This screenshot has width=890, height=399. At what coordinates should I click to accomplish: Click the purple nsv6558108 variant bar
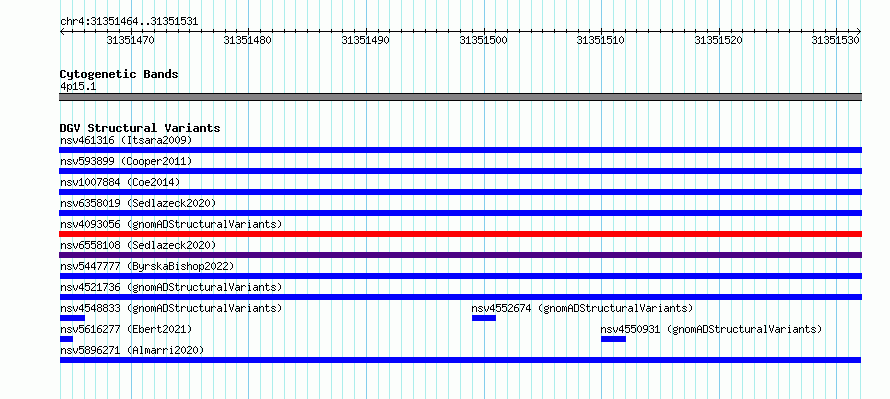pos(460,255)
